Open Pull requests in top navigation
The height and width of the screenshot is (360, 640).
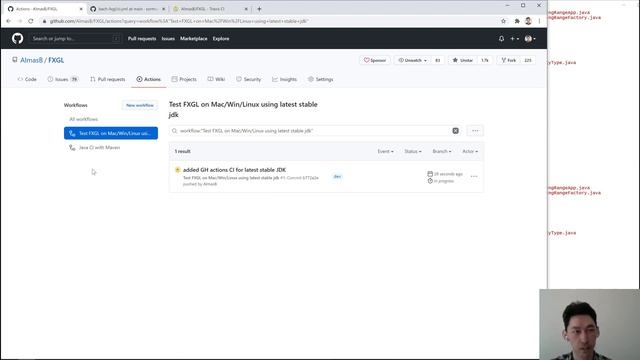(142, 38)
